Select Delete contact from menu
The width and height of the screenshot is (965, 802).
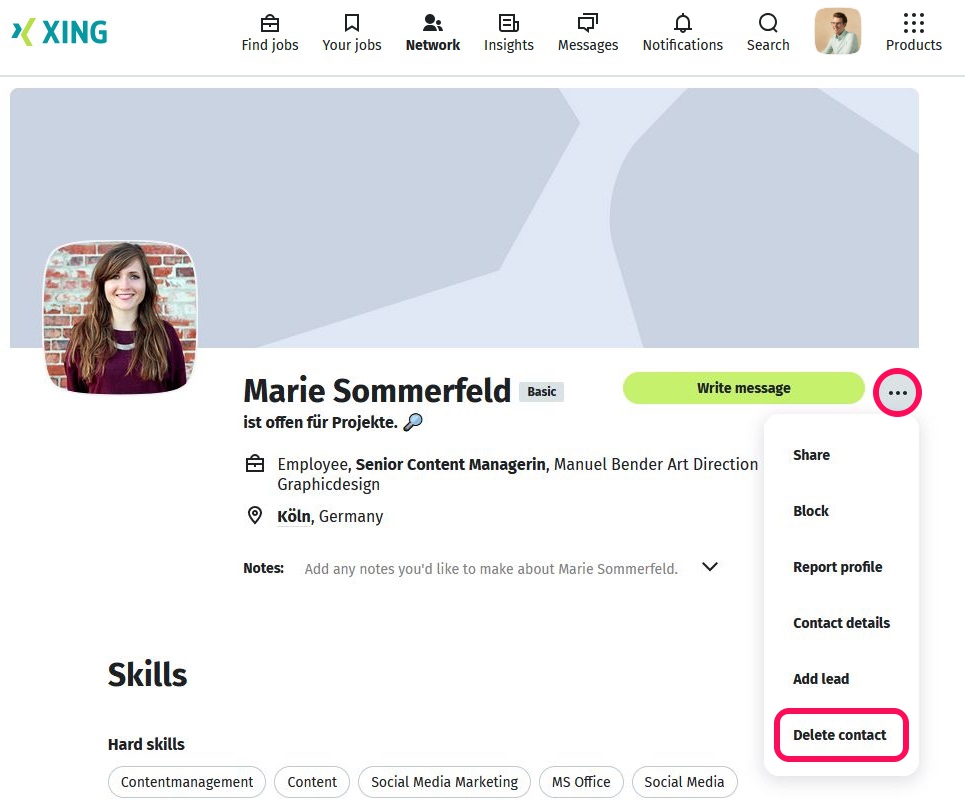(x=840, y=735)
